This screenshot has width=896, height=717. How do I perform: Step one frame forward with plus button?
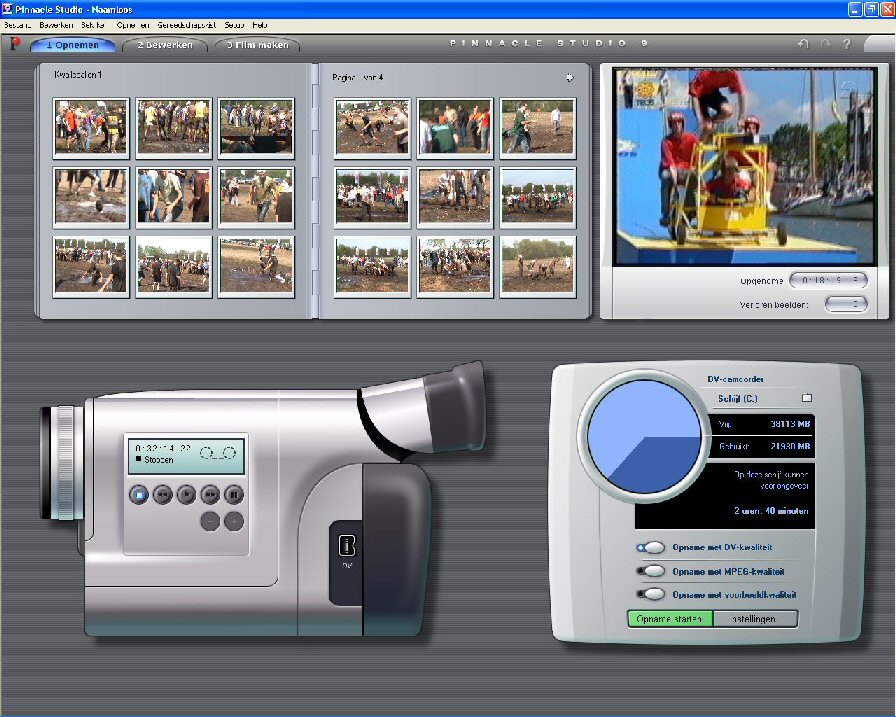pos(234,521)
